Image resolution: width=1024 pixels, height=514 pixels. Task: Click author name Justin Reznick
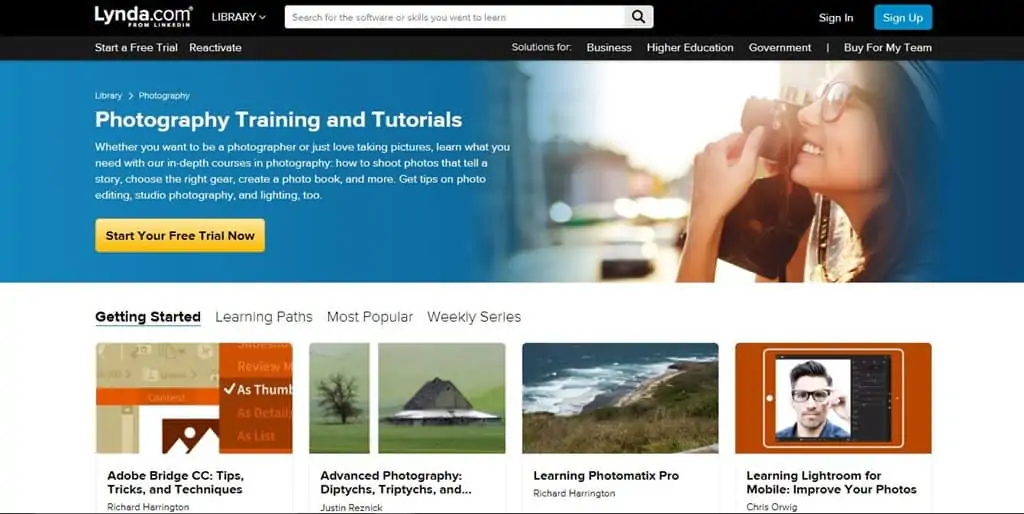[x=351, y=507]
